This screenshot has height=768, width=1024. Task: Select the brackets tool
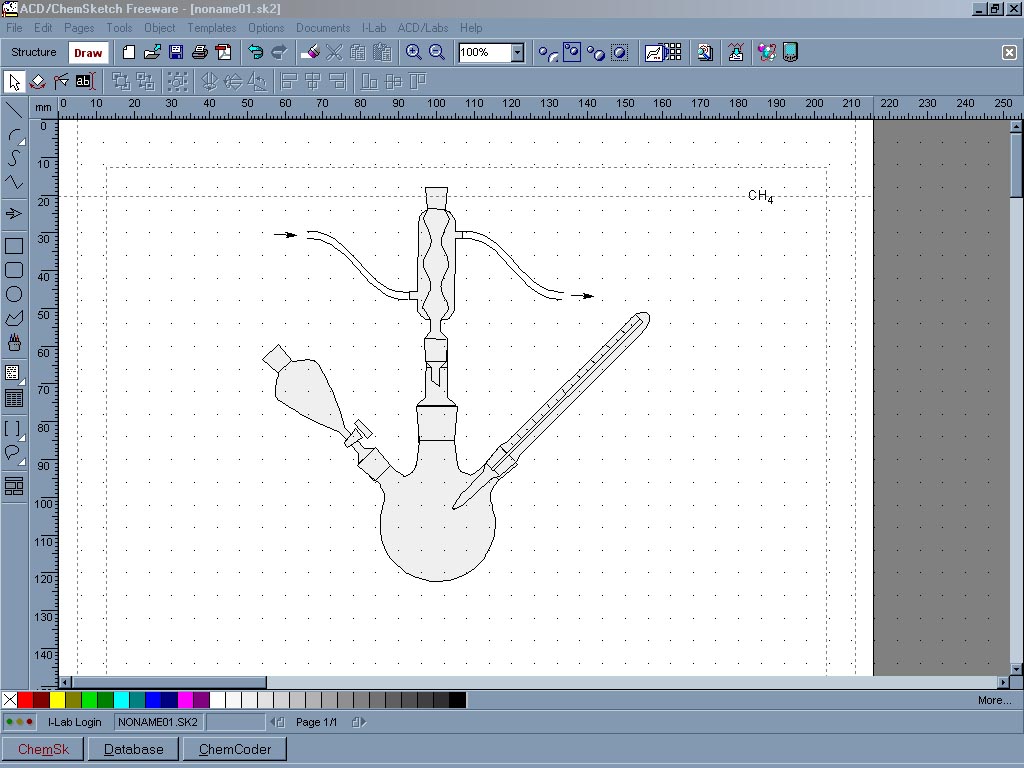click(14, 430)
